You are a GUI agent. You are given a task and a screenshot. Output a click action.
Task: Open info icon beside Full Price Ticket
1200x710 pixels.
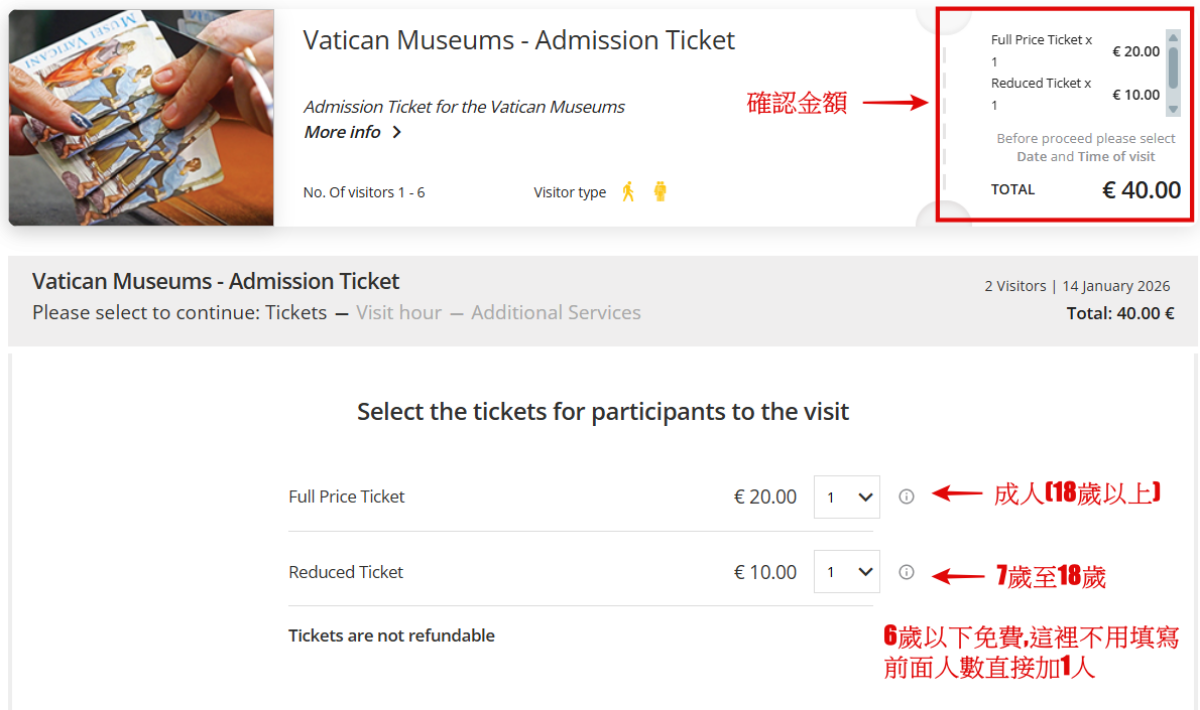(906, 496)
